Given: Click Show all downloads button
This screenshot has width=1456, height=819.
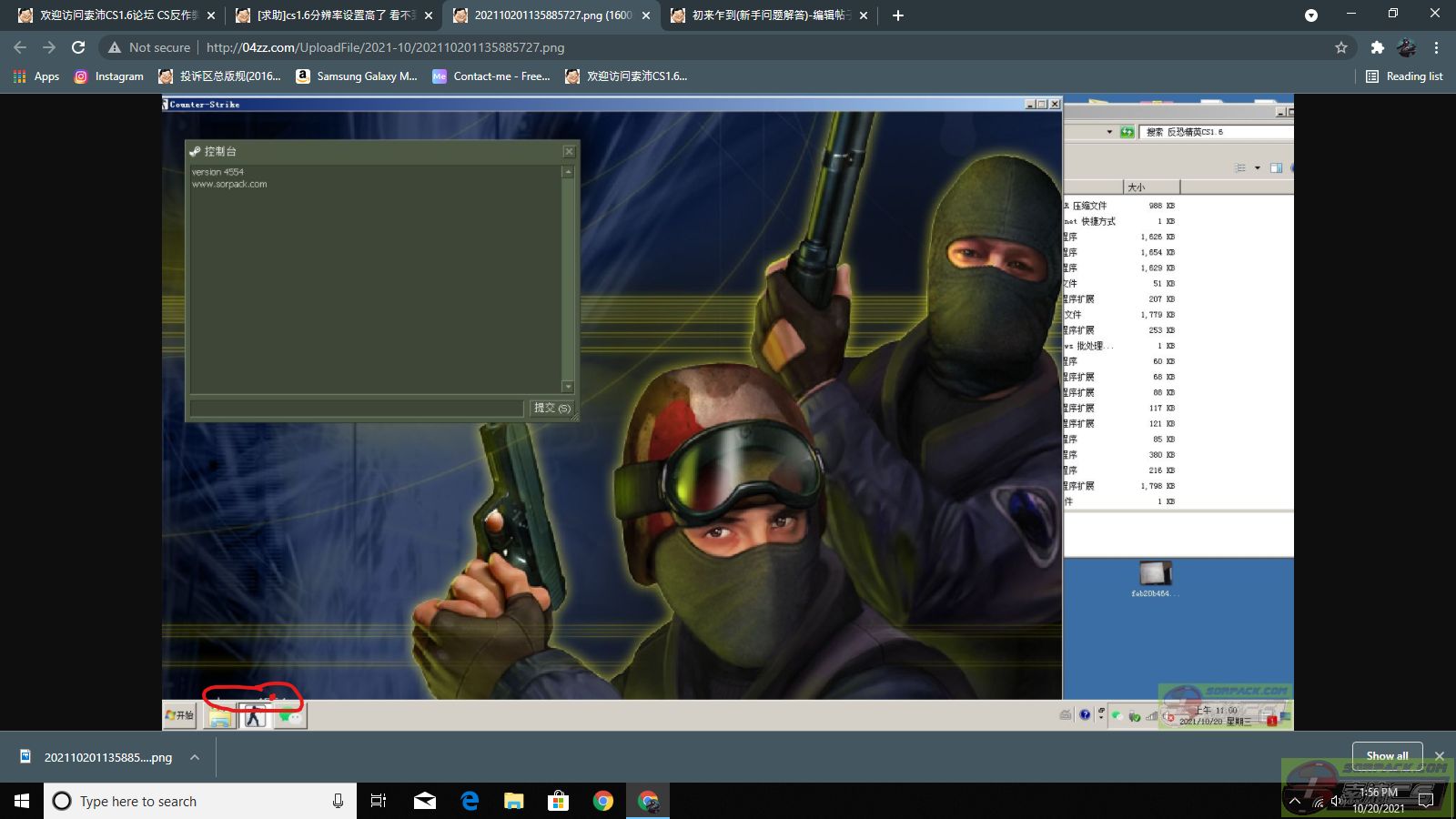Looking at the screenshot, I should (1387, 756).
